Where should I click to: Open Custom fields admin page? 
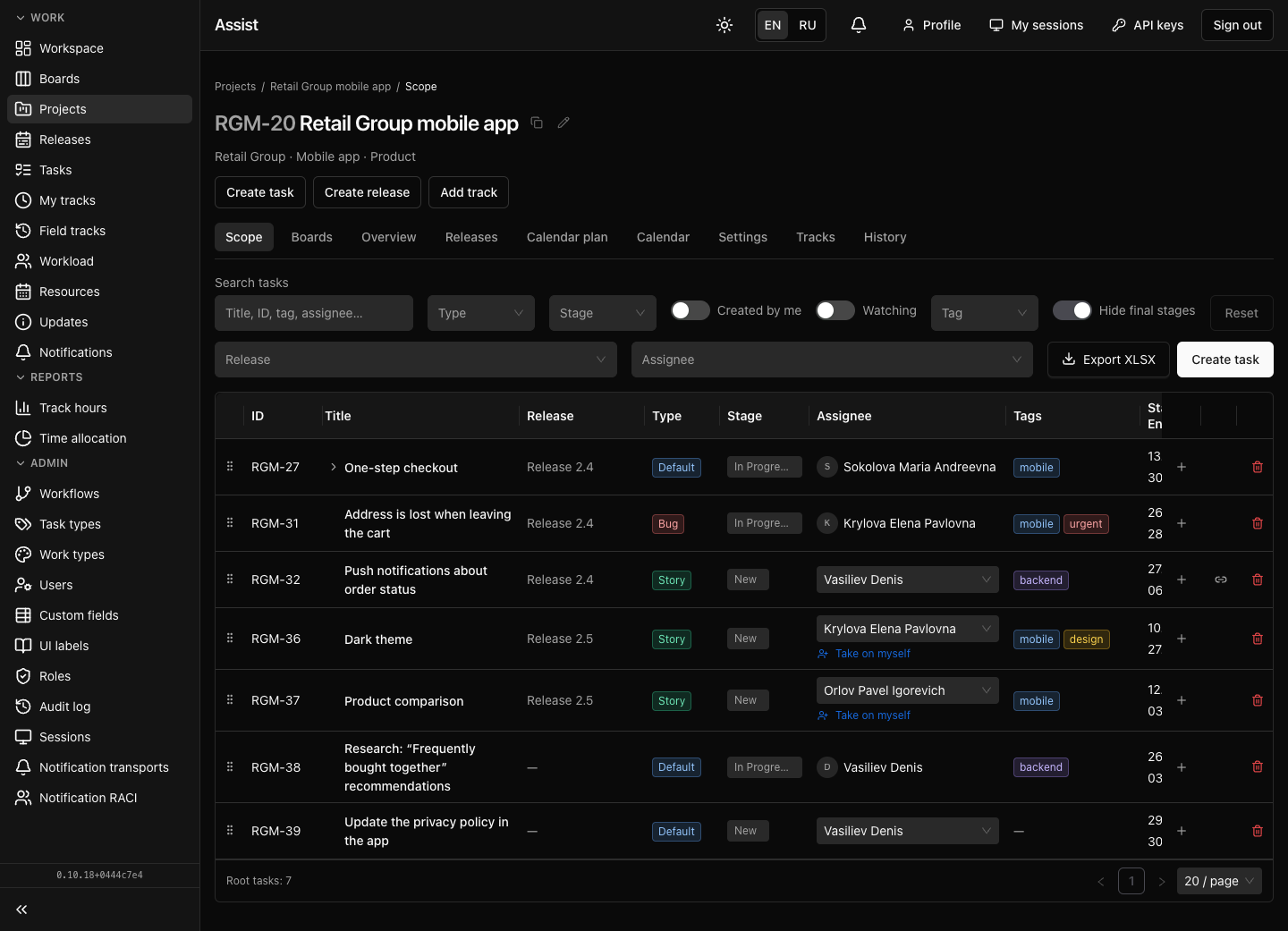[99, 615]
